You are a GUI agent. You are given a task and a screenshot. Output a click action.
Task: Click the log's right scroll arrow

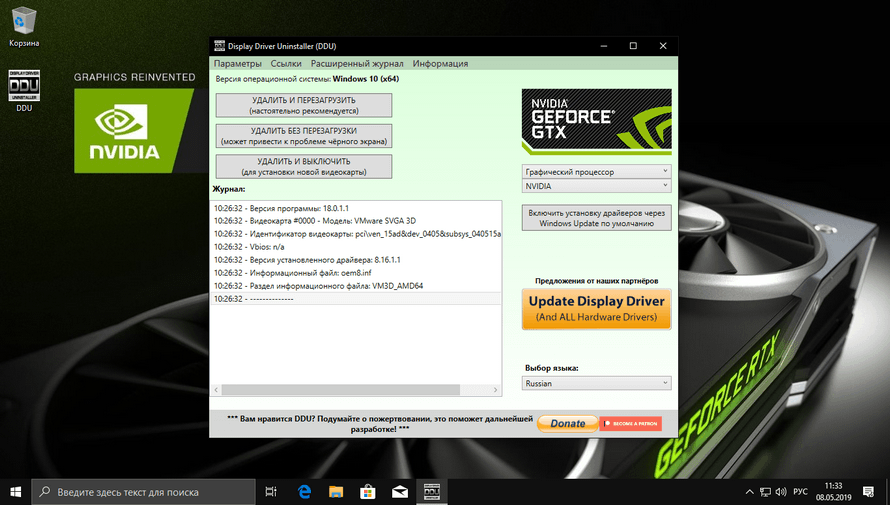pyautogui.click(x=496, y=390)
